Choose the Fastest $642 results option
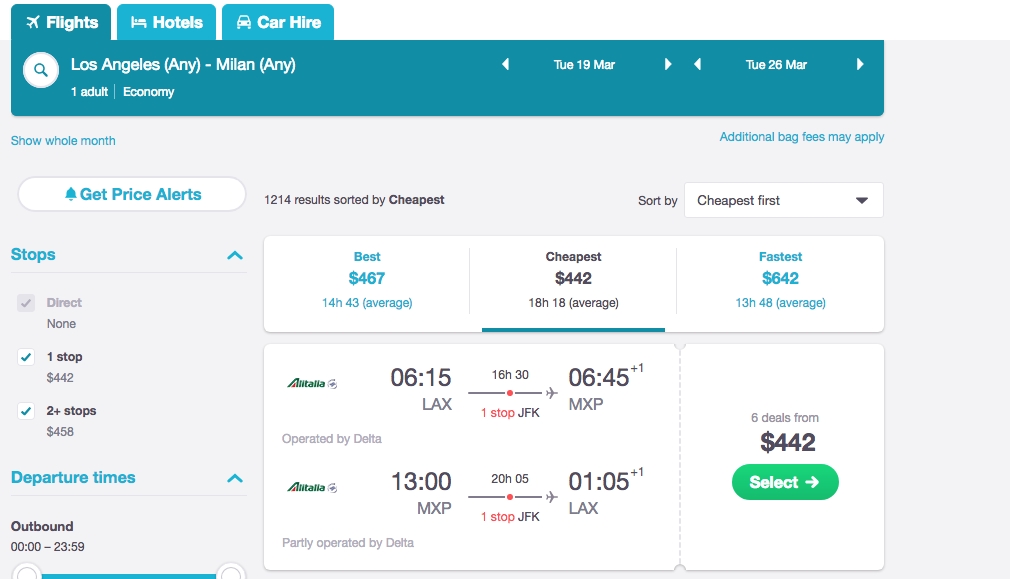This screenshot has height=579, width=1010. click(x=780, y=280)
